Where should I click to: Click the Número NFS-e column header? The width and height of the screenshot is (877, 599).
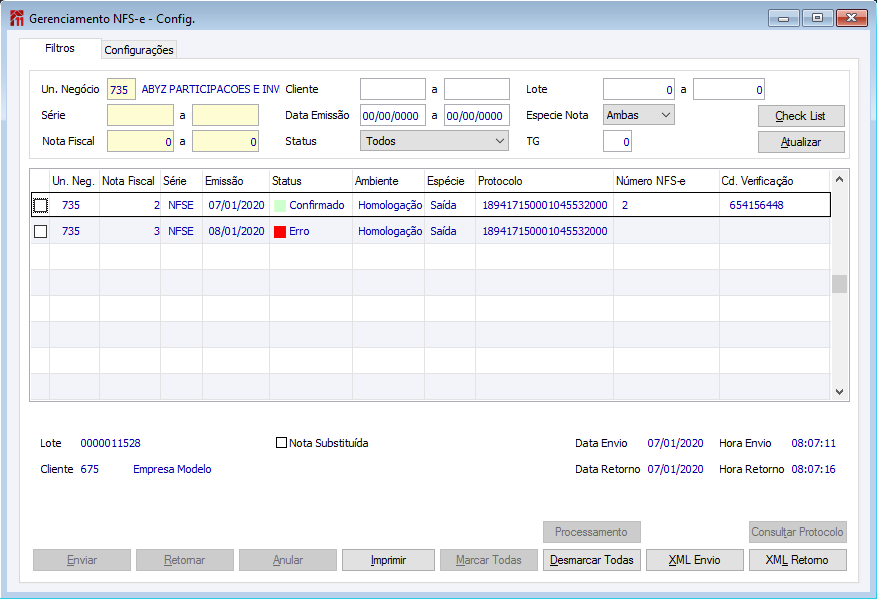coord(666,181)
